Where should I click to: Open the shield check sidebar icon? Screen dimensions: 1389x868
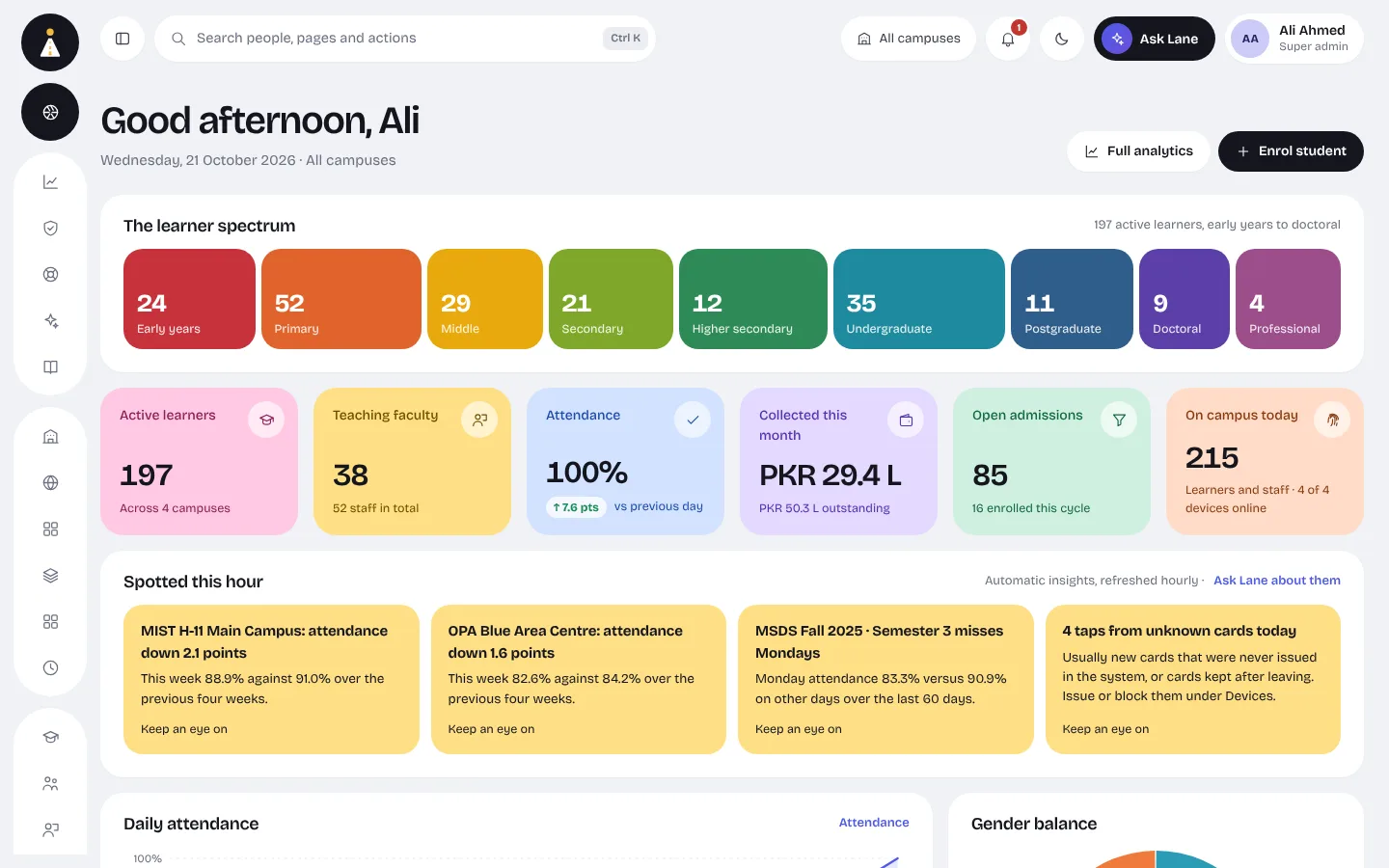click(x=50, y=229)
